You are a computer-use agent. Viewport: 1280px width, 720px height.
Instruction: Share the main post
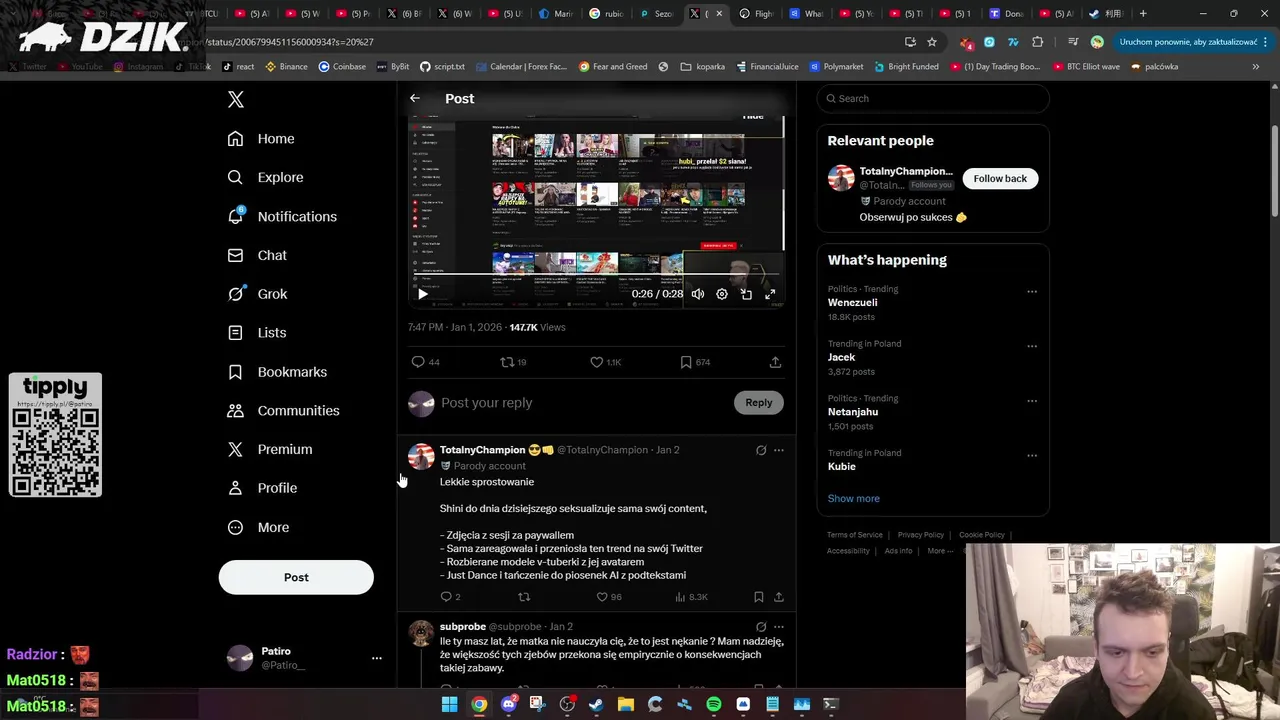pos(775,362)
